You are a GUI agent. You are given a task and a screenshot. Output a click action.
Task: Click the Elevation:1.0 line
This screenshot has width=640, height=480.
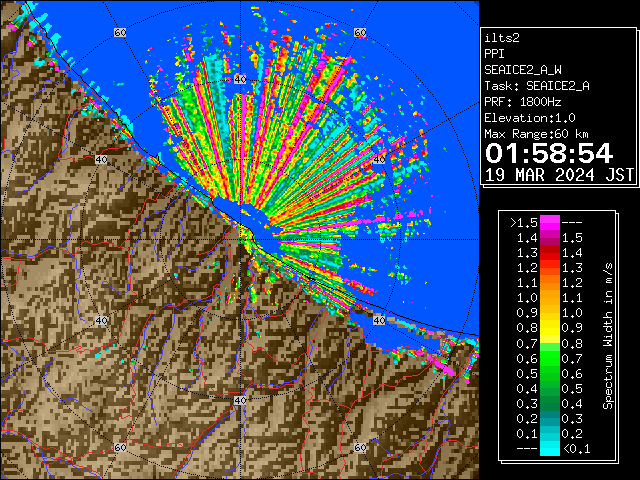tap(530, 118)
